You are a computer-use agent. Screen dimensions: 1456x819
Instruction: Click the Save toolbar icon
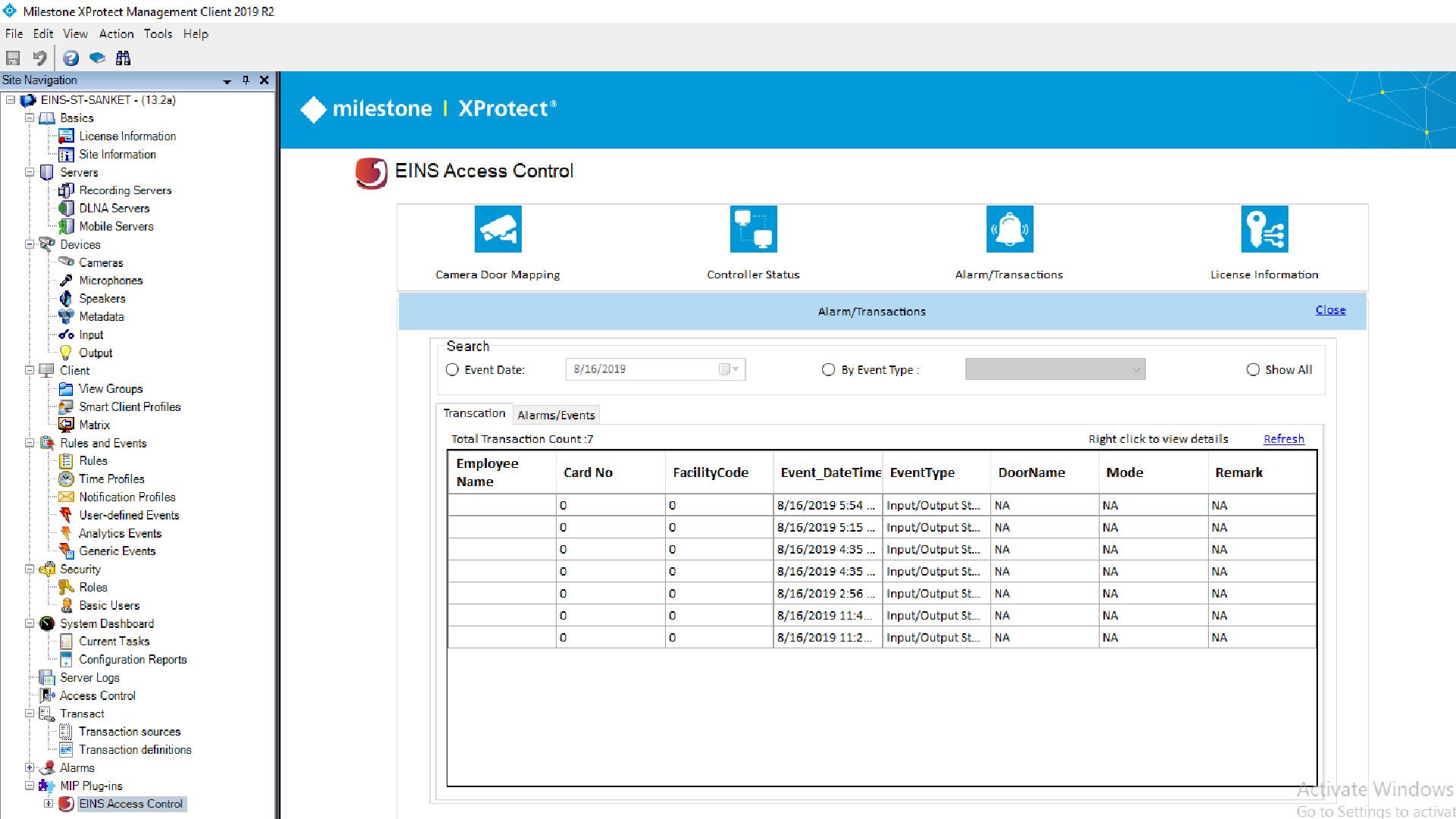[13, 58]
